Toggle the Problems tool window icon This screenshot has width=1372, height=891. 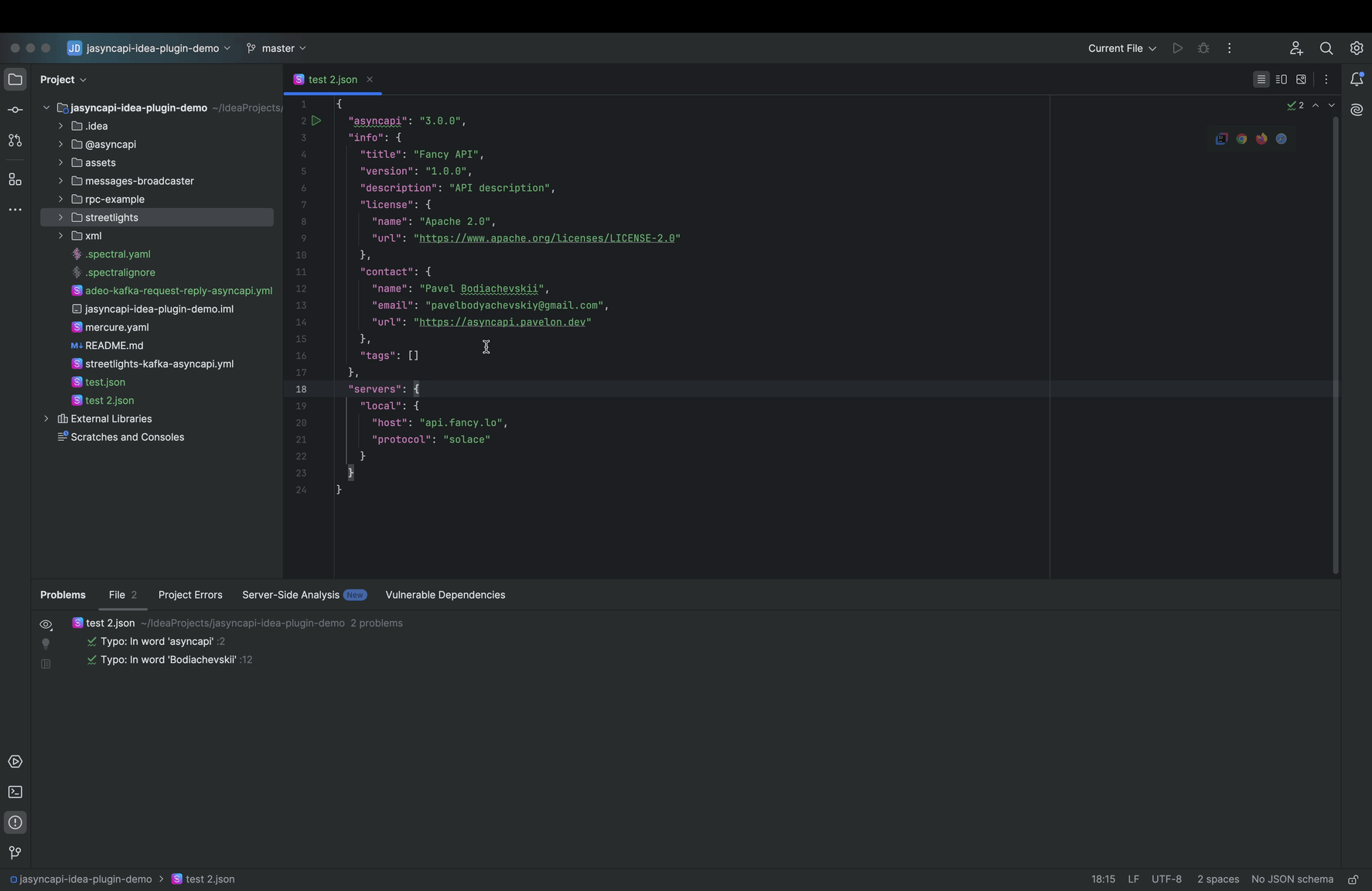pos(15,822)
